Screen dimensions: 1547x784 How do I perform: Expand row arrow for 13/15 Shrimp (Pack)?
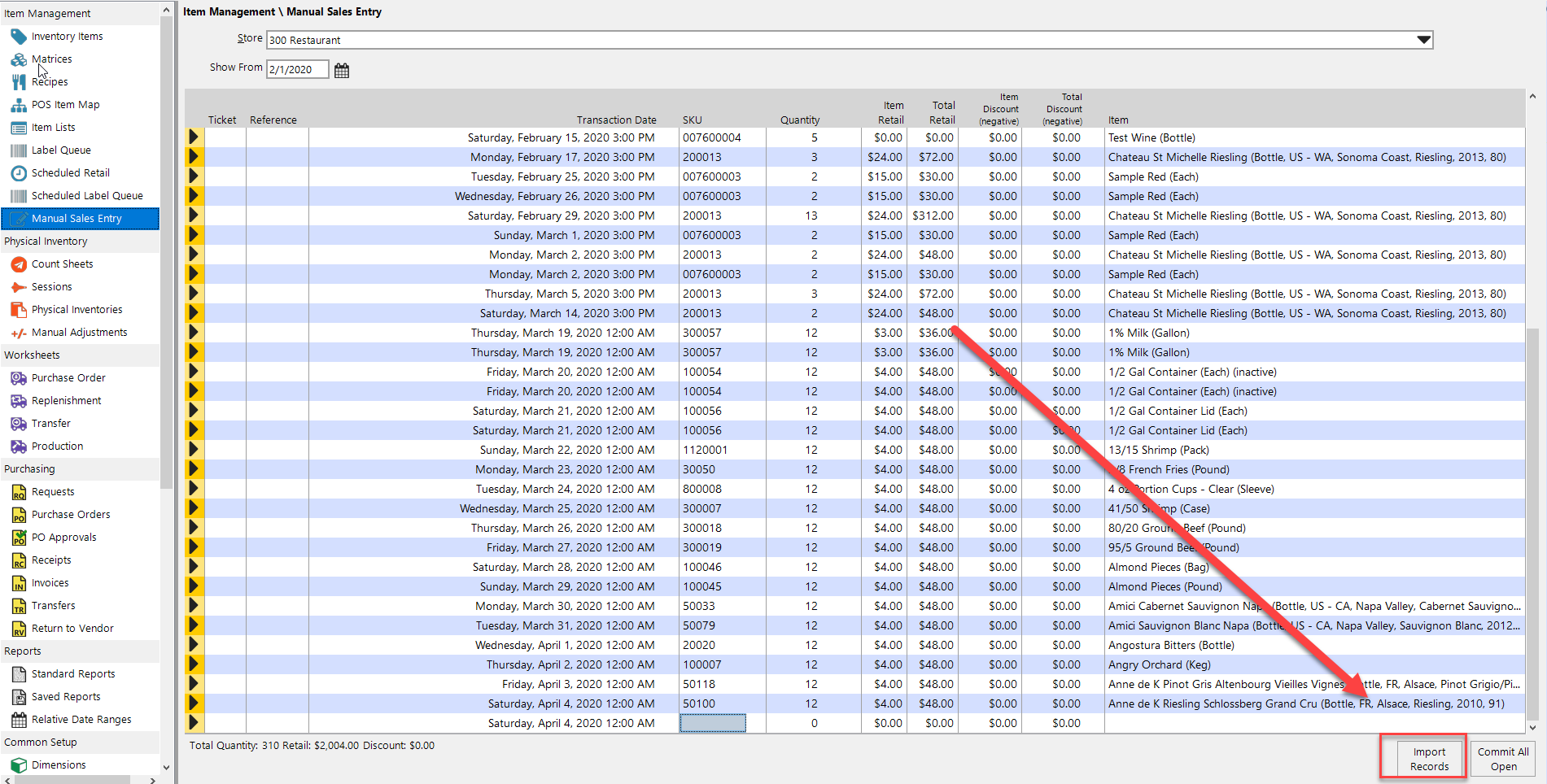point(194,450)
